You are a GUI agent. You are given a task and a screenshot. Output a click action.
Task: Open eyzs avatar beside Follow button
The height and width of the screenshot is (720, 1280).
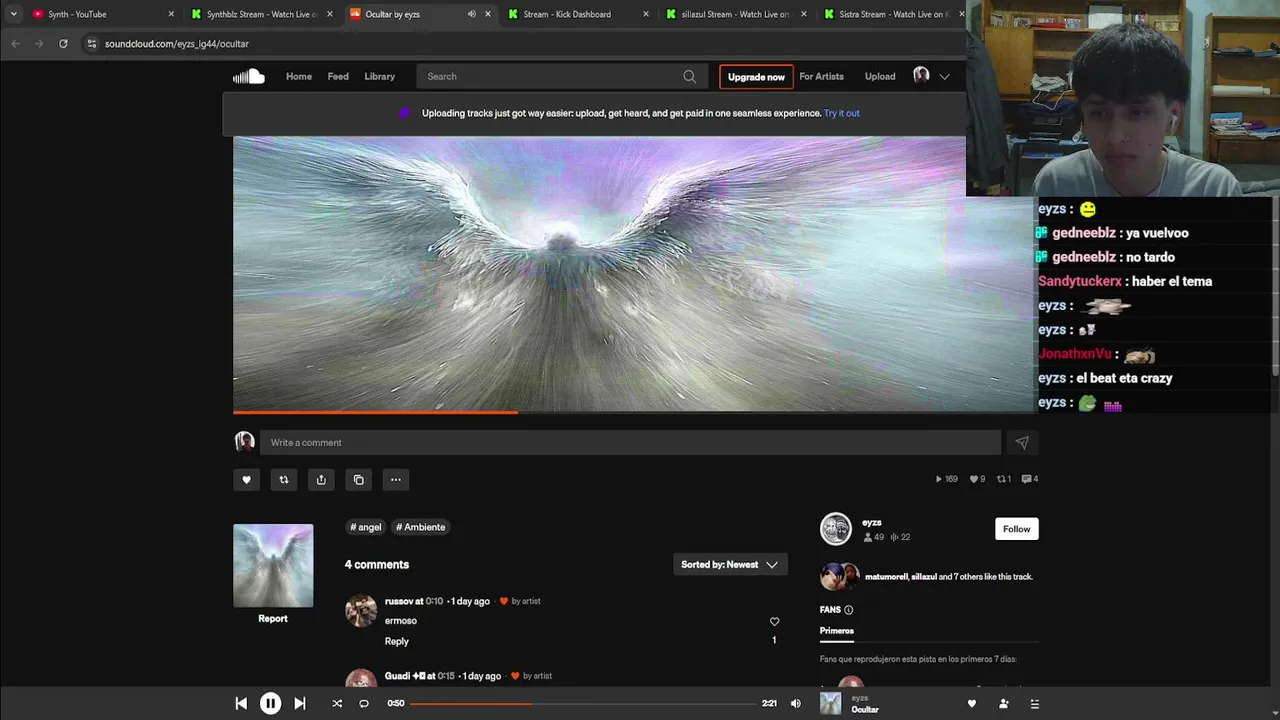tap(836, 529)
